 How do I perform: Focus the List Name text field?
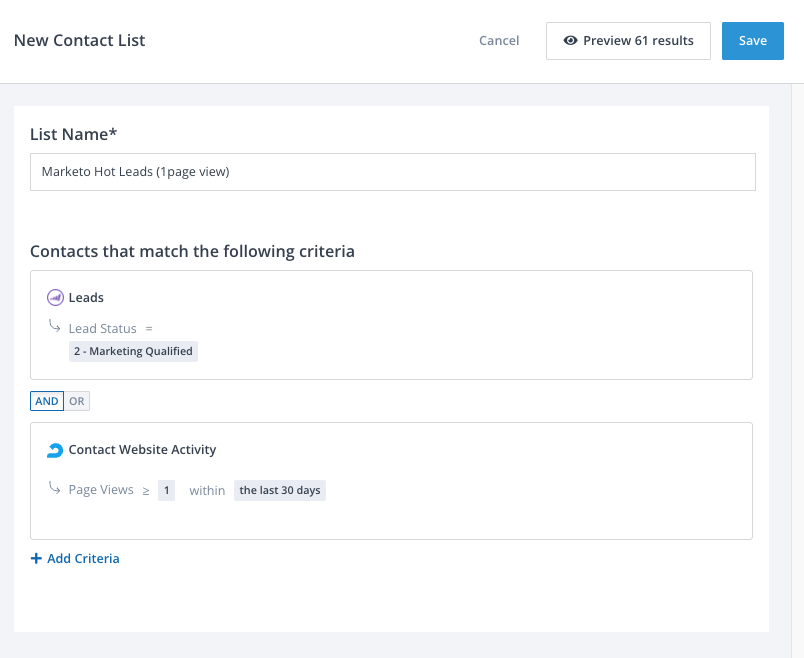tap(392, 172)
